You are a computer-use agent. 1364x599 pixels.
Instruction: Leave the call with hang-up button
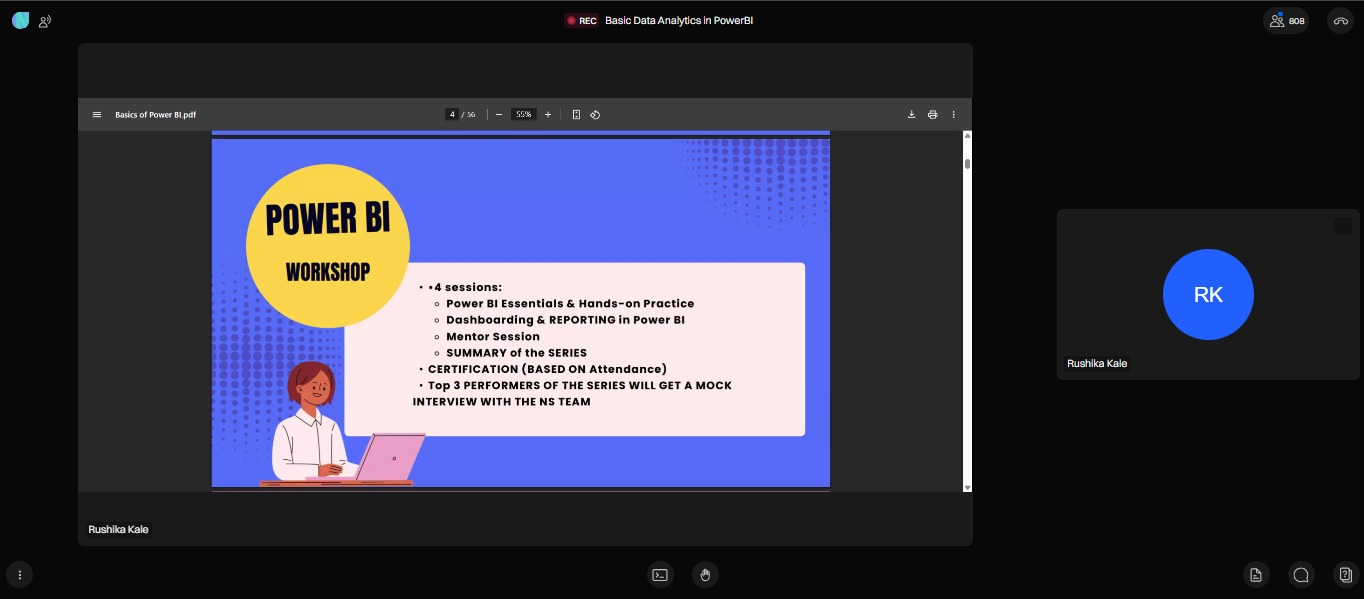1340,20
